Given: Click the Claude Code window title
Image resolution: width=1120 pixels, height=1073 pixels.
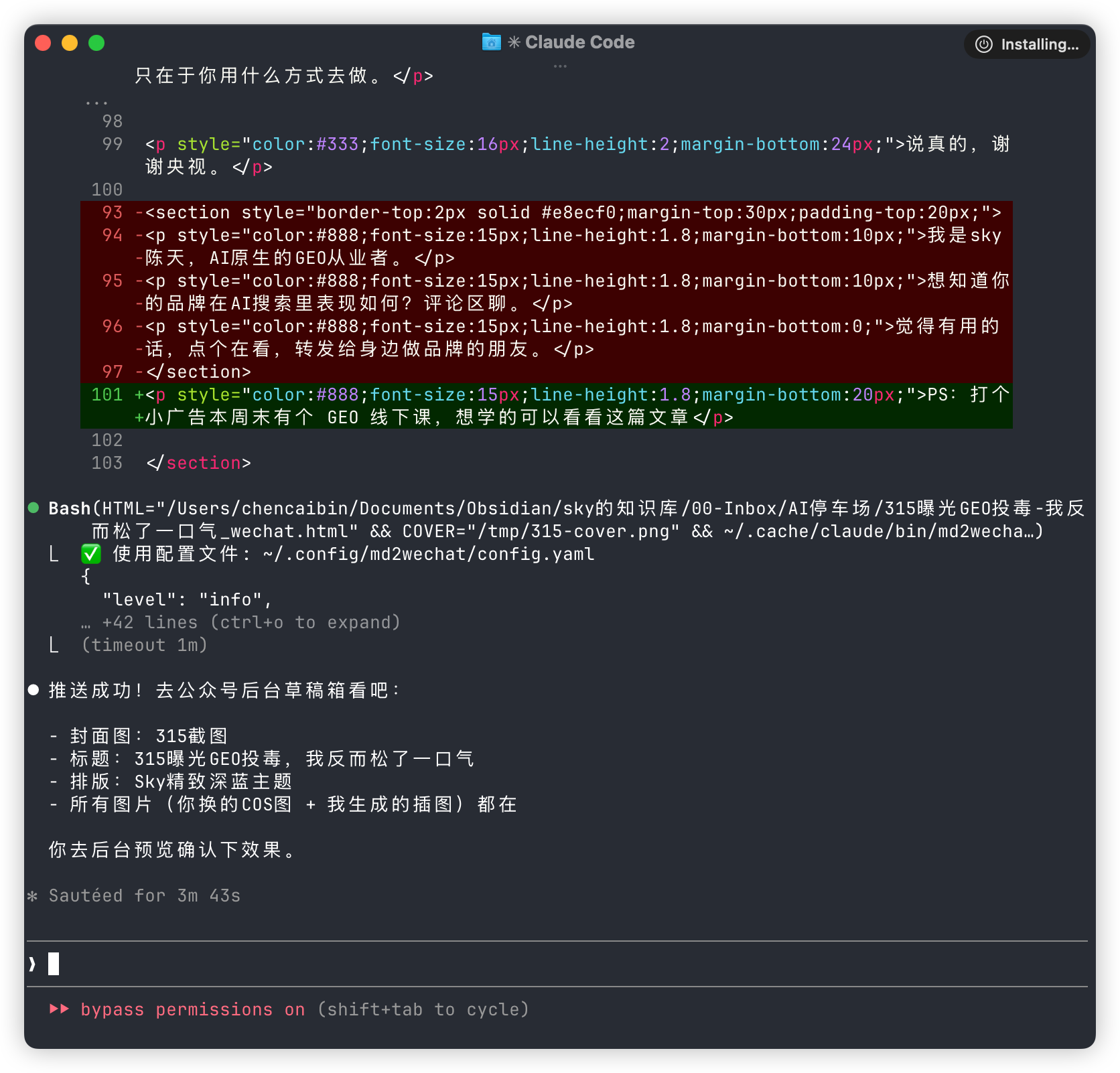Looking at the screenshot, I should 579,42.
